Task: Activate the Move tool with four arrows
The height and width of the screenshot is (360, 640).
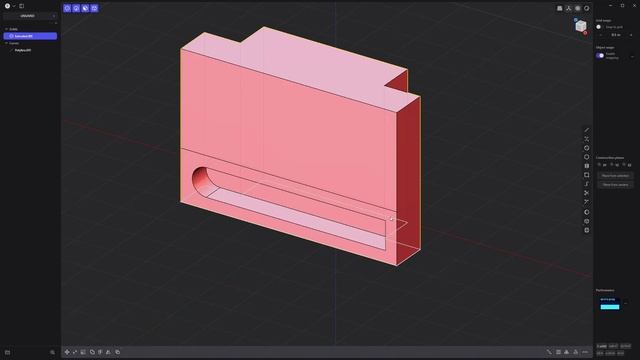Action: point(67,352)
